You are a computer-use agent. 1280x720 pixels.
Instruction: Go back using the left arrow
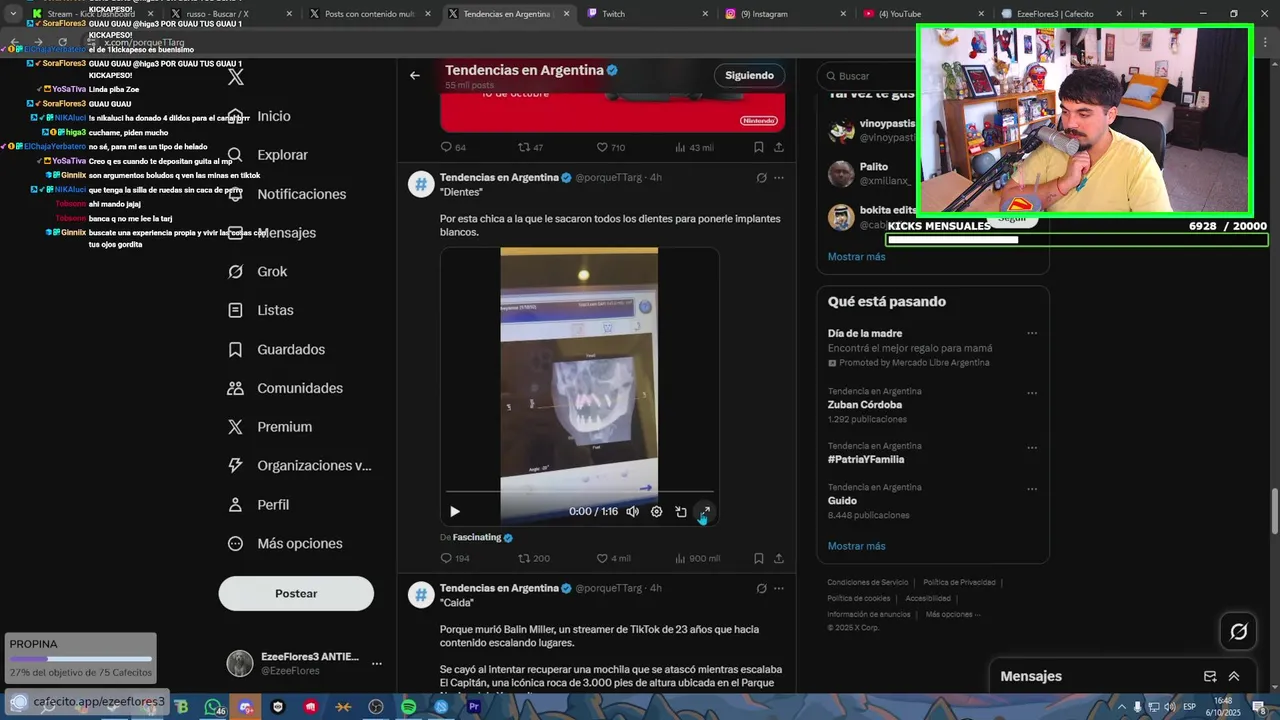(x=414, y=75)
